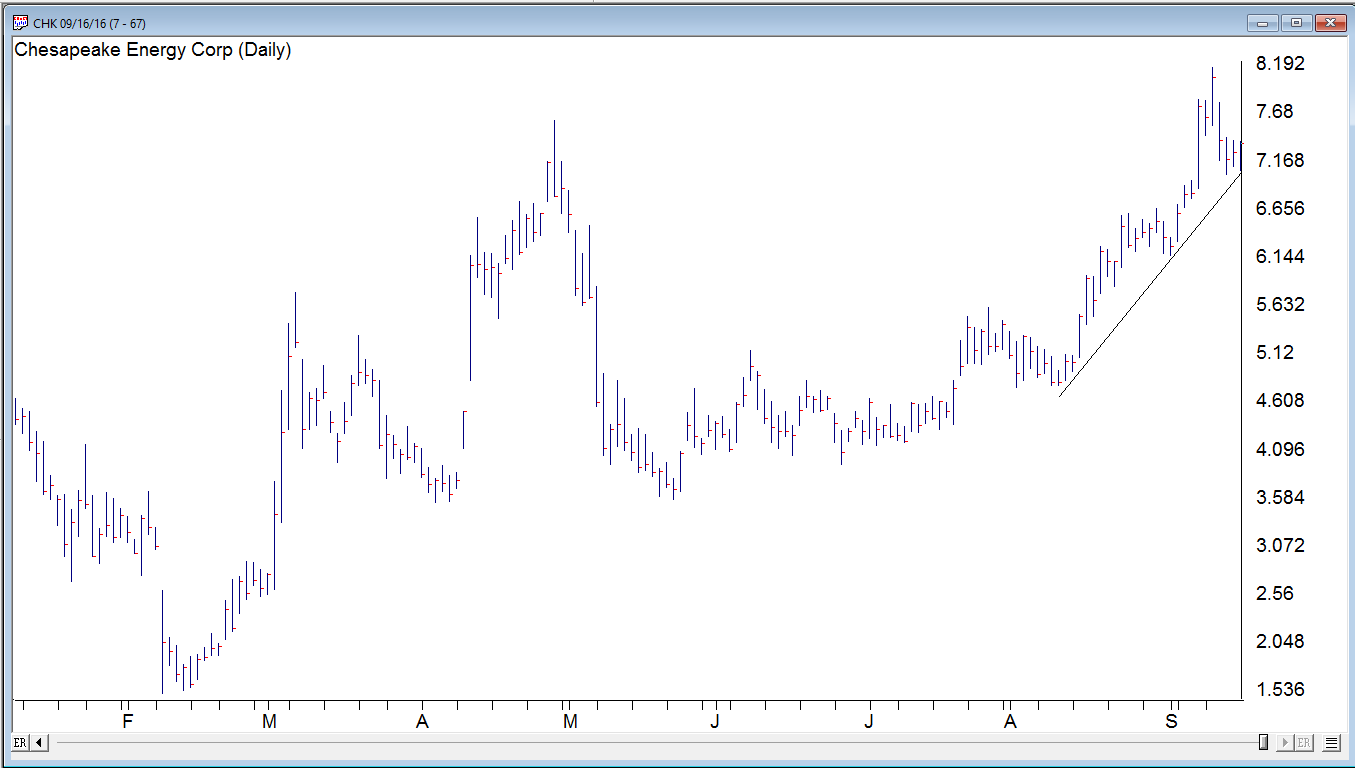Click the F month label on time axis
Viewport: 1355px width, 768px height.
(x=127, y=721)
